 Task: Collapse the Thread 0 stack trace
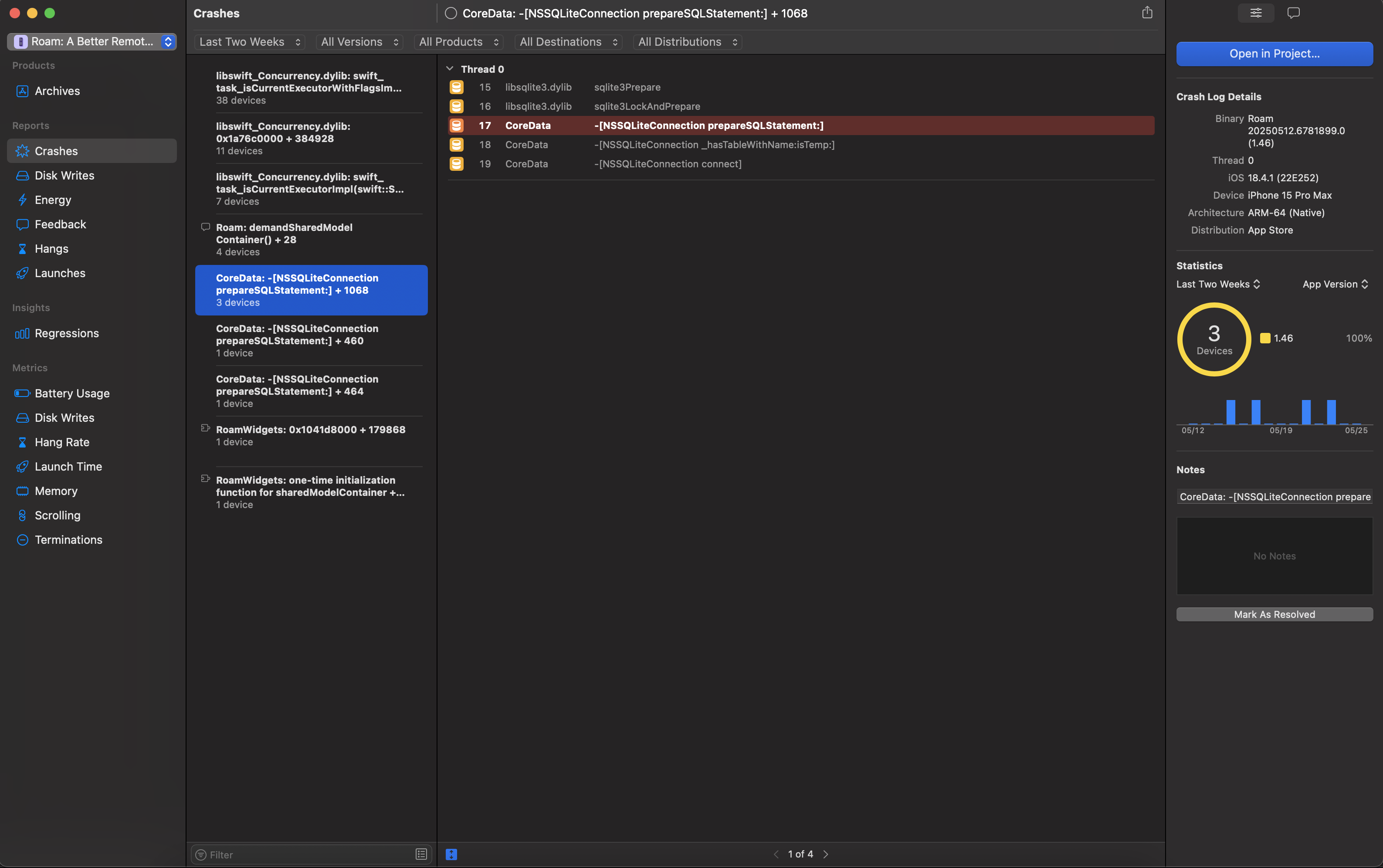pos(450,68)
